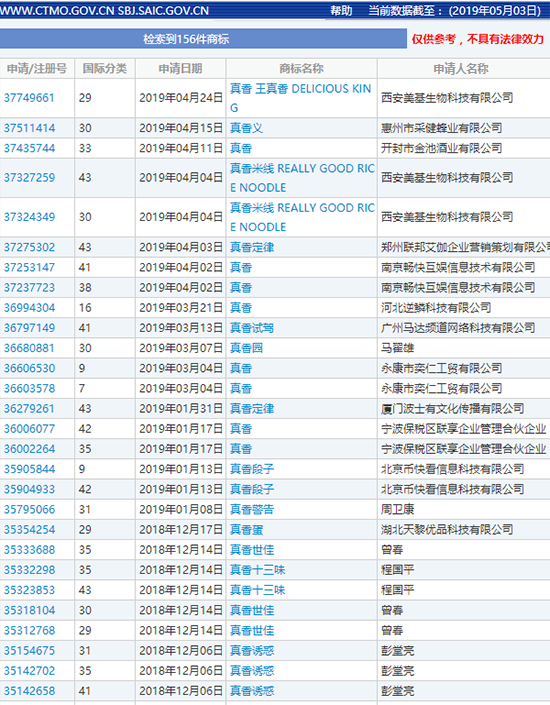Open trademark 真香义 entry
Screen dimensions: 550x705
[x=246, y=128]
